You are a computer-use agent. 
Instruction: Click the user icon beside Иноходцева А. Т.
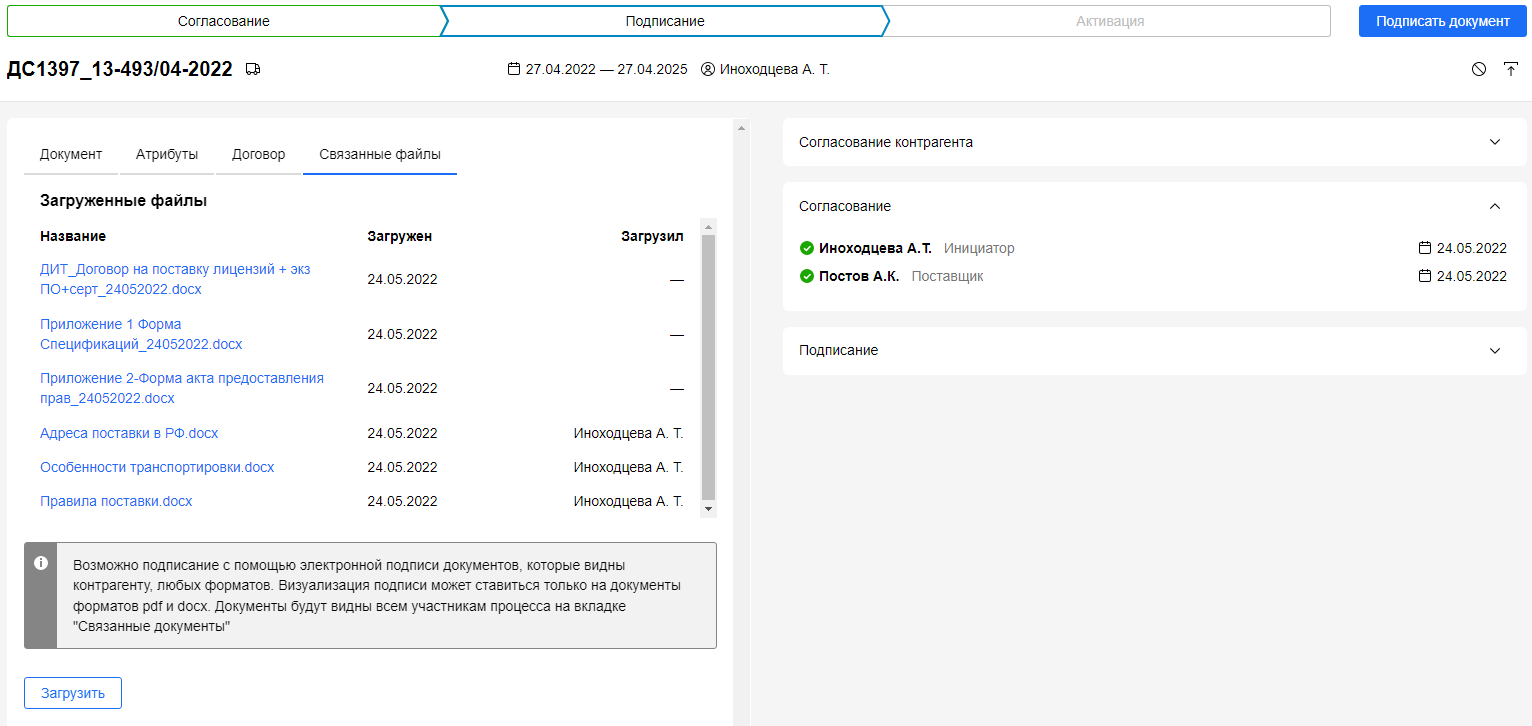(708, 70)
